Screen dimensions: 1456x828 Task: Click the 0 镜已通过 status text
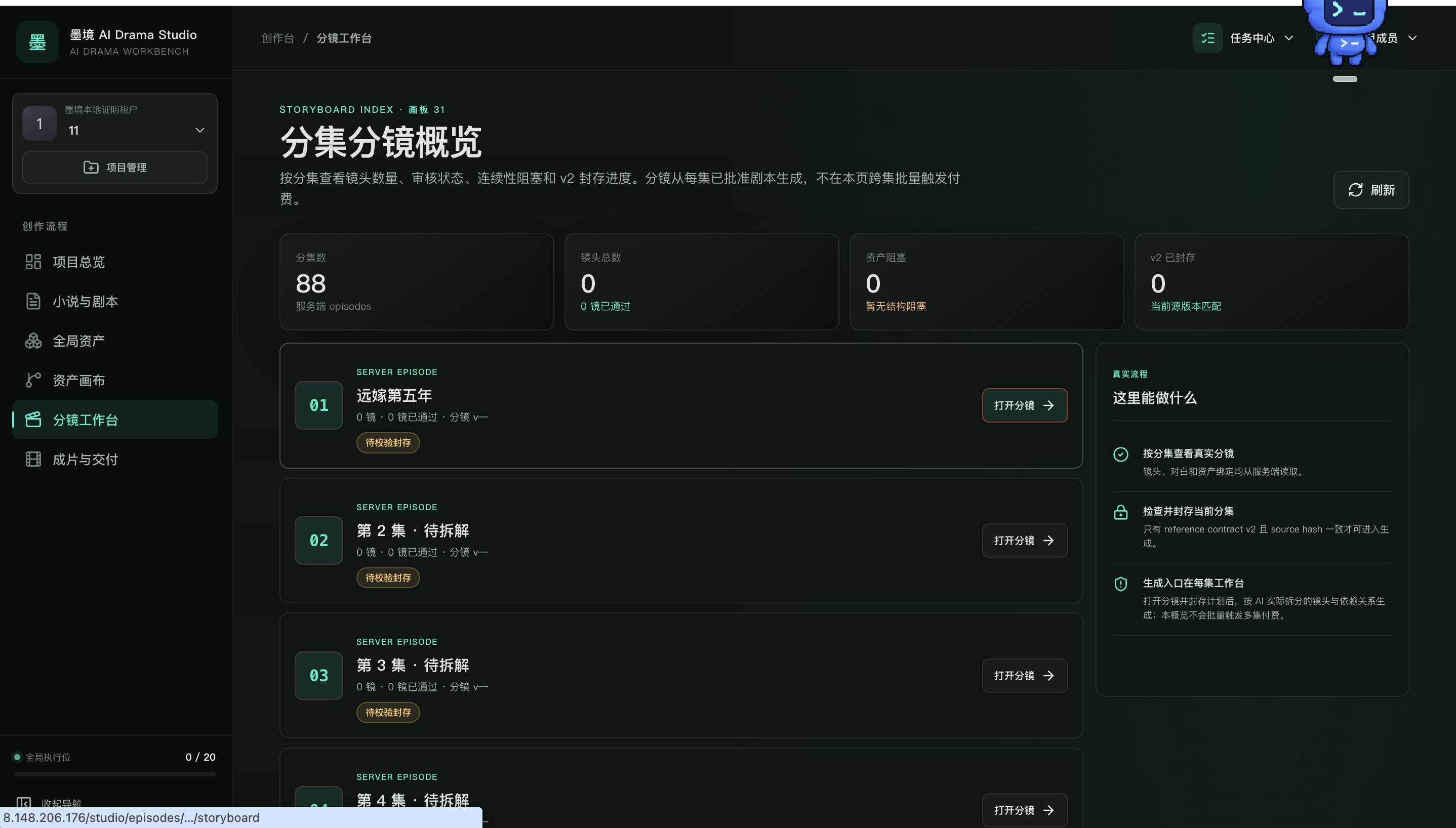pyautogui.click(x=605, y=307)
